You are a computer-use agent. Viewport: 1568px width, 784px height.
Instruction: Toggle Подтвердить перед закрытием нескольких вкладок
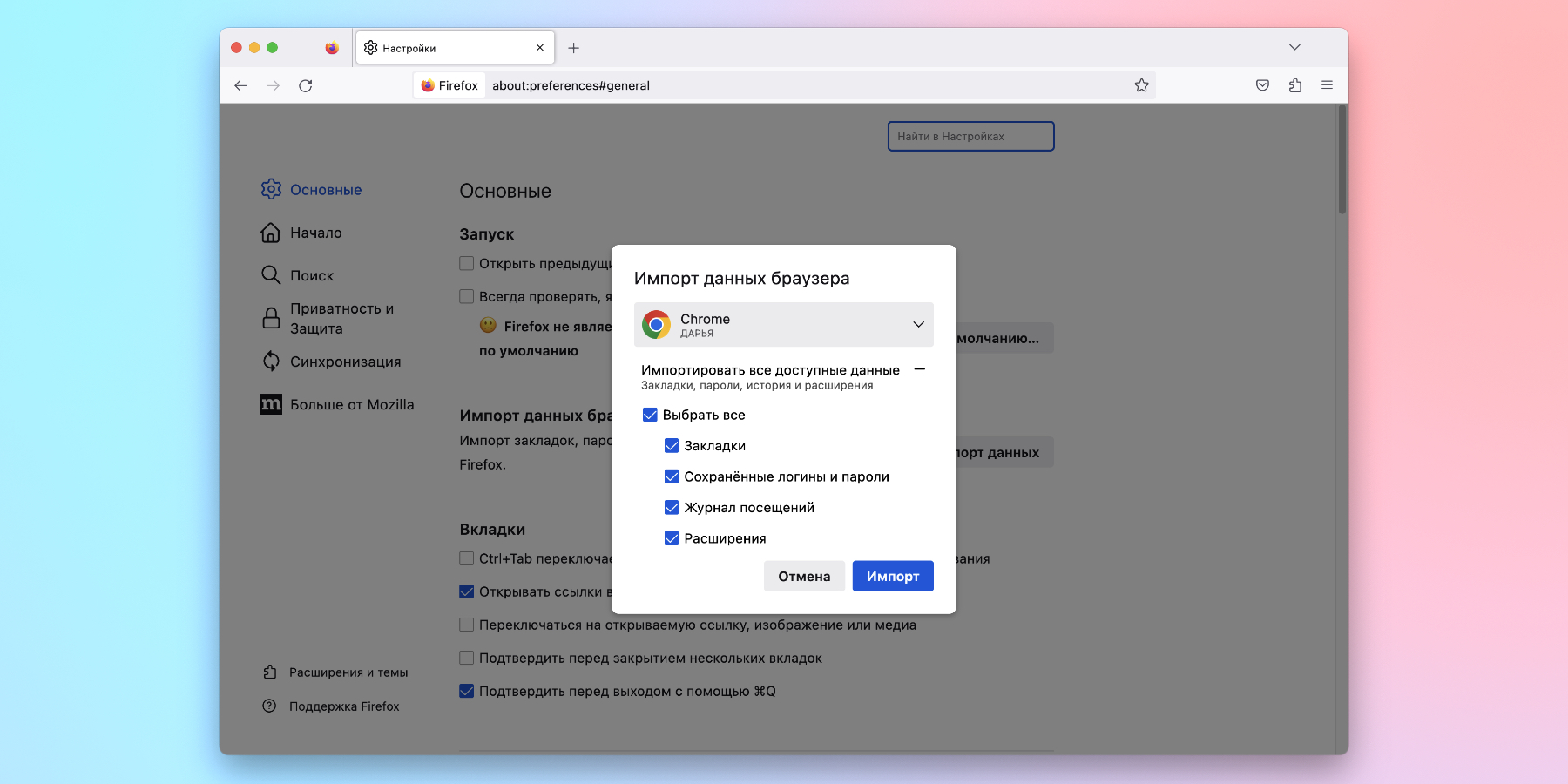tap(467, 658)
